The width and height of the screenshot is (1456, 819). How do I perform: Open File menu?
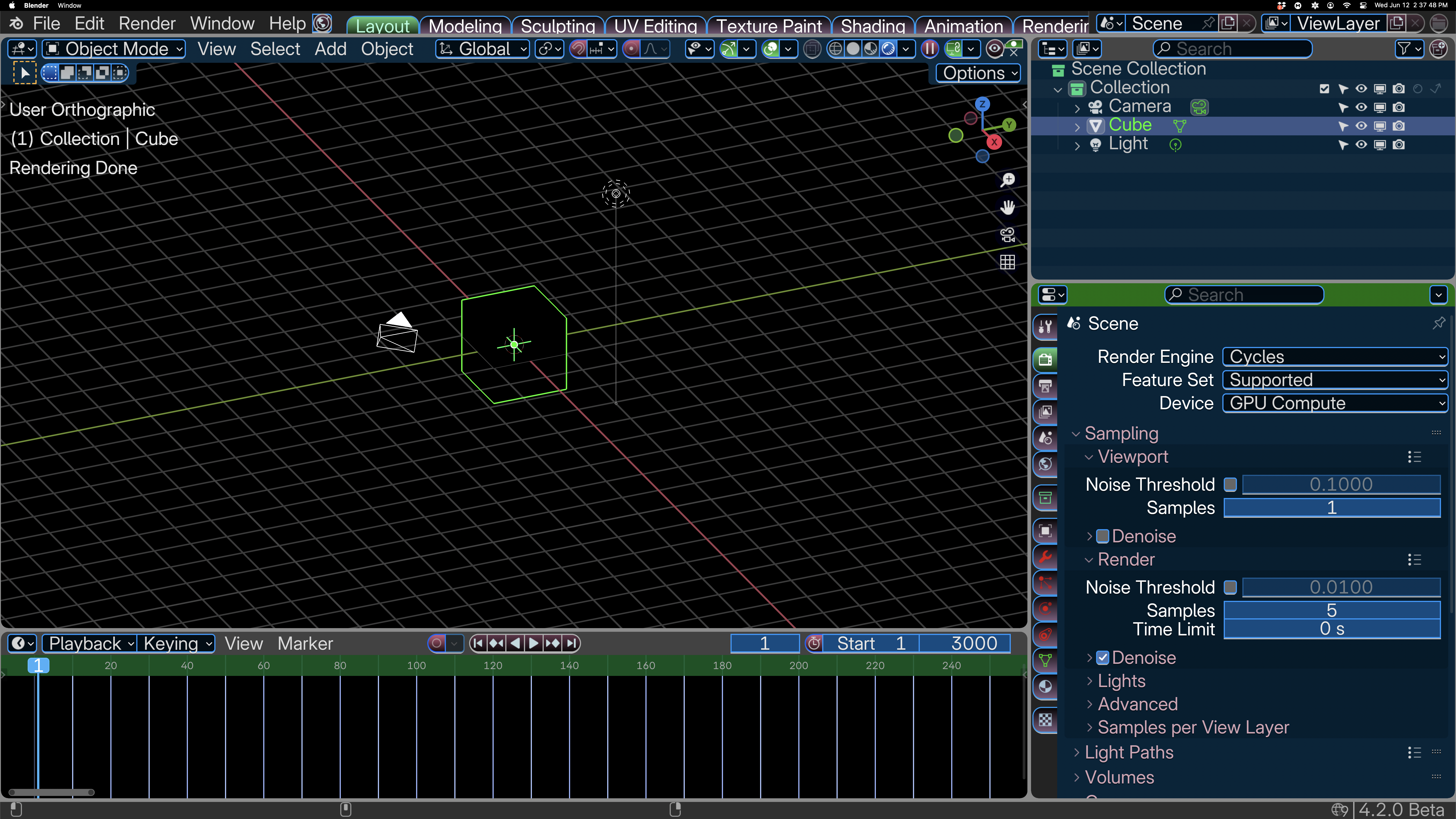[46, 24]
